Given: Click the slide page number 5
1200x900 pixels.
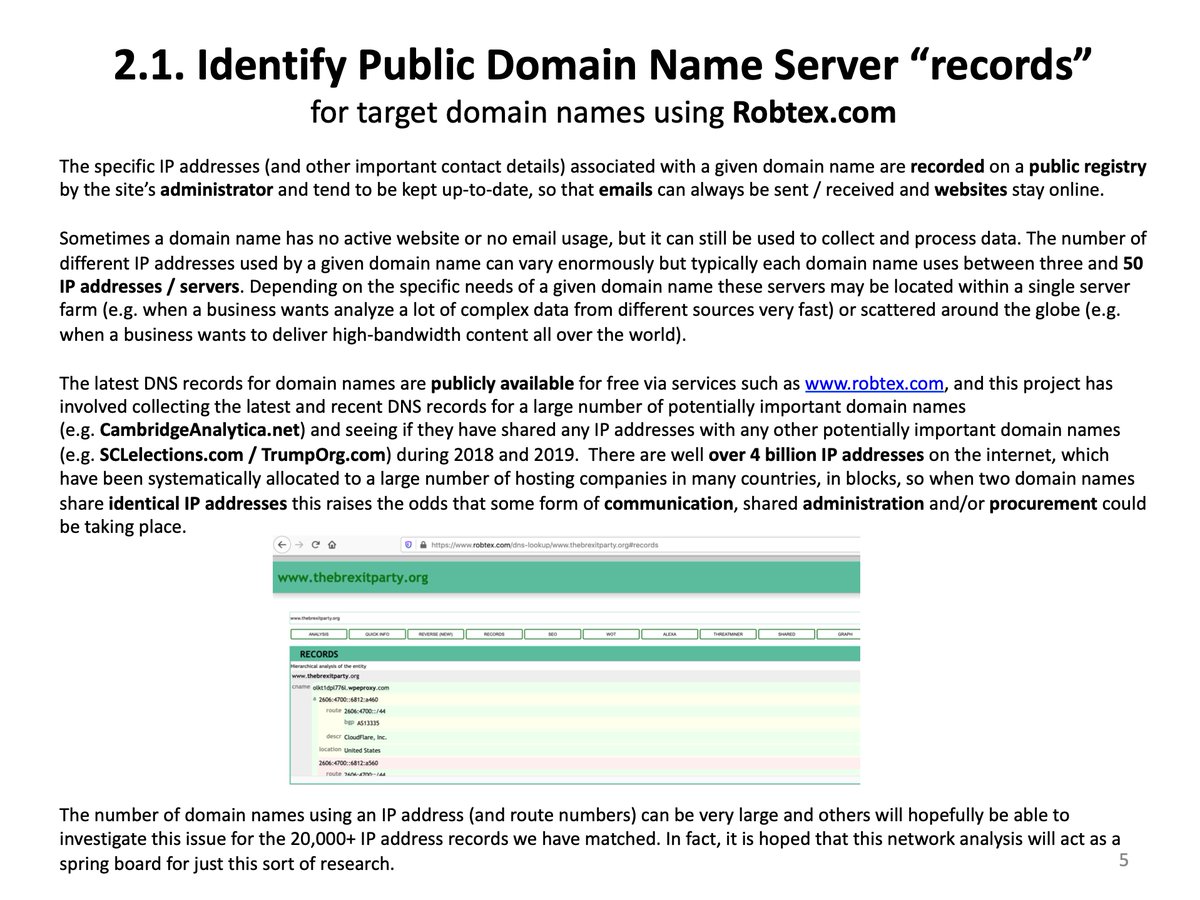Looking at the screenshot, I should tap(1123, 860).
